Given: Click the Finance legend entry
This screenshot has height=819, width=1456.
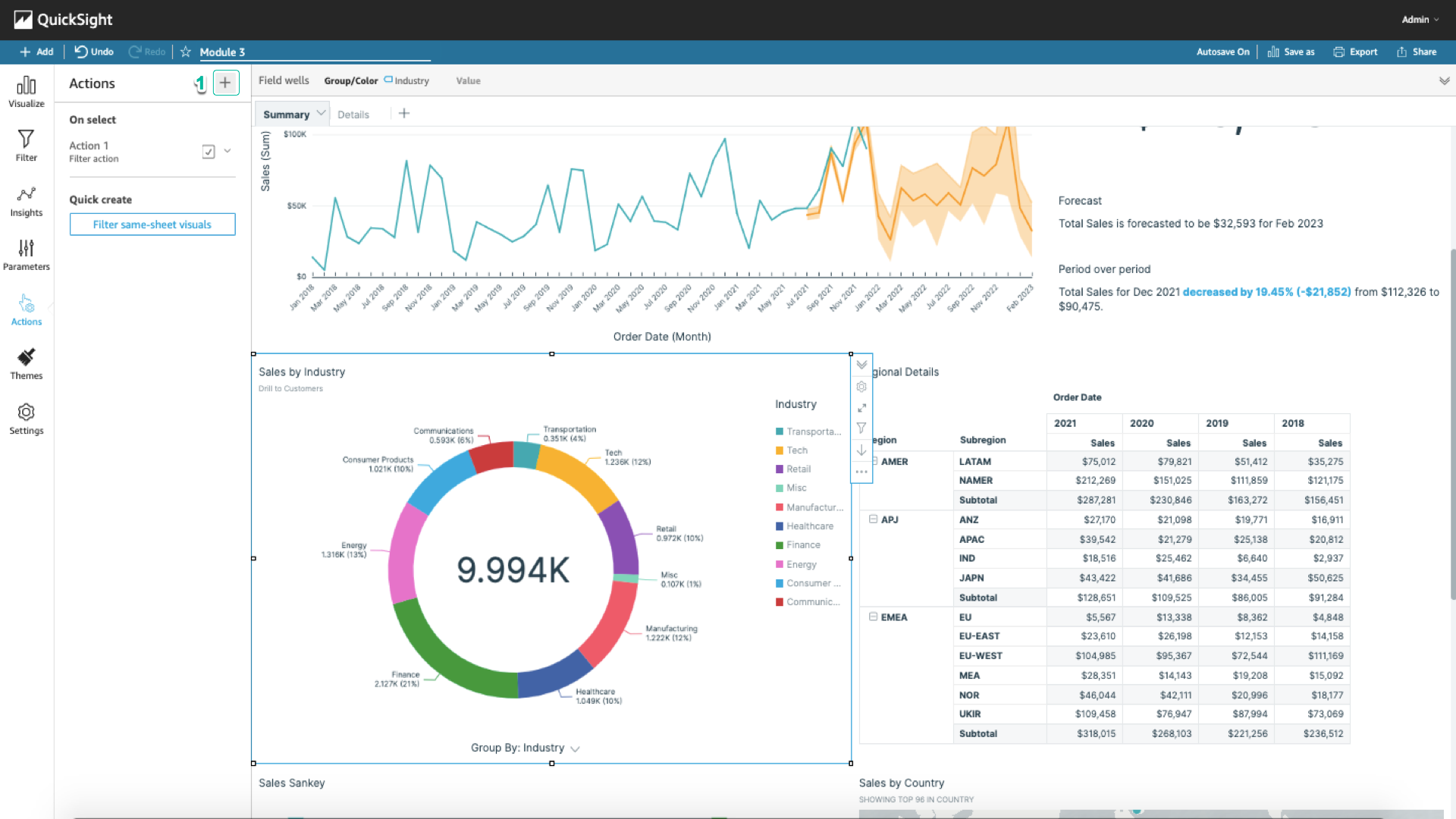Looking at the screenshot, I should [798, 545].
